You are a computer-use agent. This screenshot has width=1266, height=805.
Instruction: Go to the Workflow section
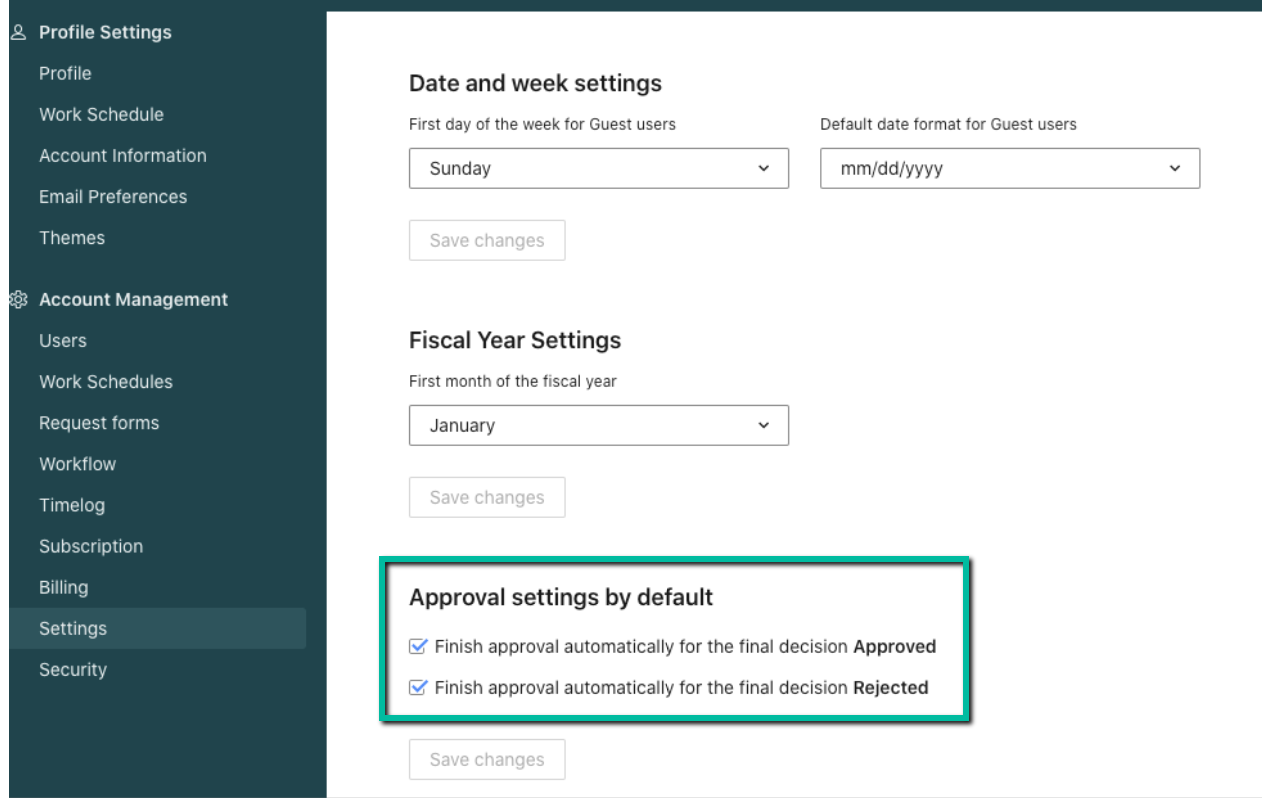[x=77, y=463]
